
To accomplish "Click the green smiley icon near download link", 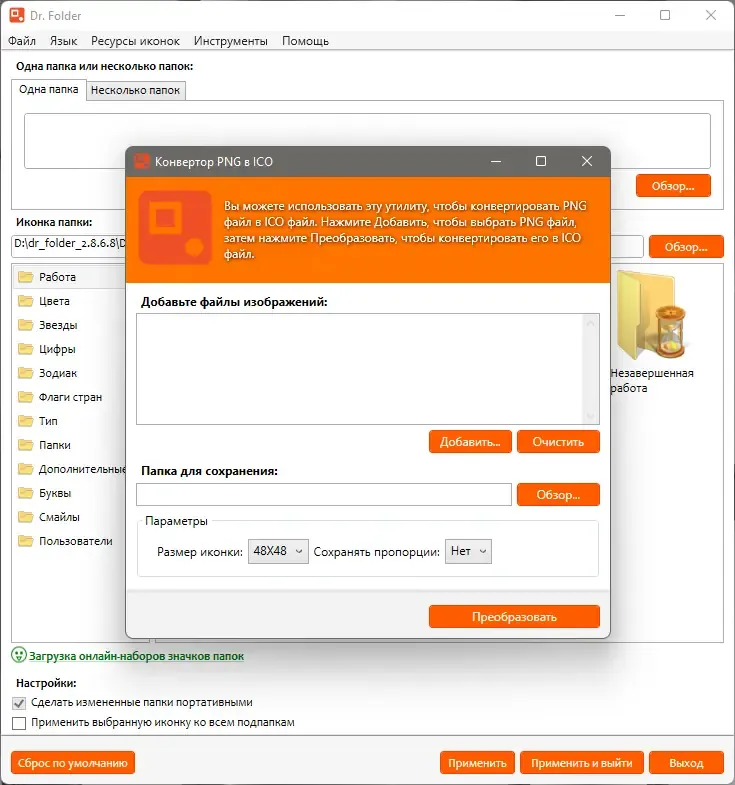I will (19, 655).
